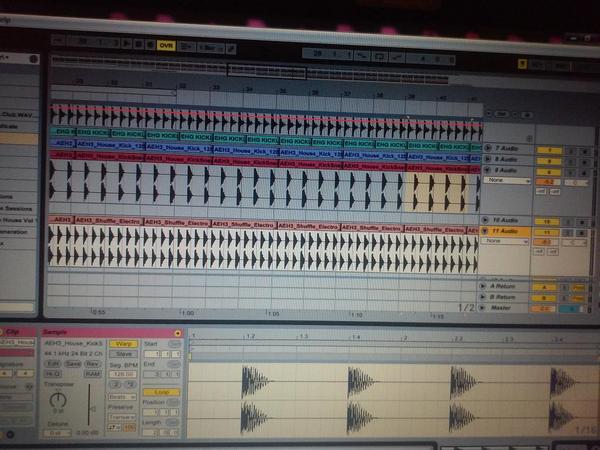Toggle the Hi-Q switch
Viewport: 600px width, 450px height.
pyautogui.click(x=53, y=374)
